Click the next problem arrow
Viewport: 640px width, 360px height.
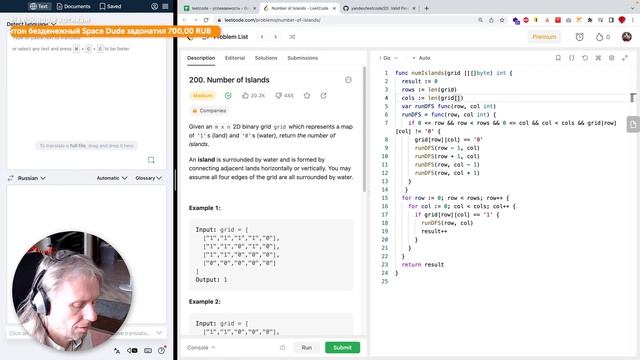276,37
